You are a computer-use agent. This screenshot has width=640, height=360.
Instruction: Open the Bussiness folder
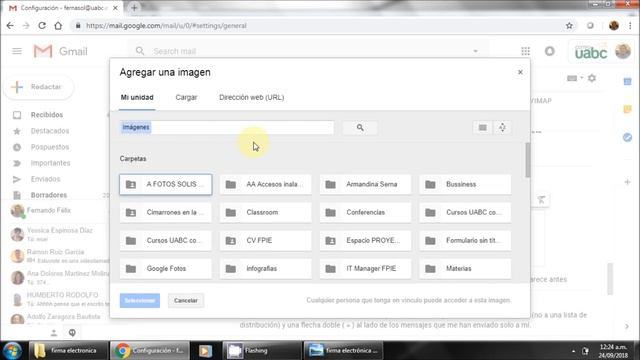click(x=465, y=184)
